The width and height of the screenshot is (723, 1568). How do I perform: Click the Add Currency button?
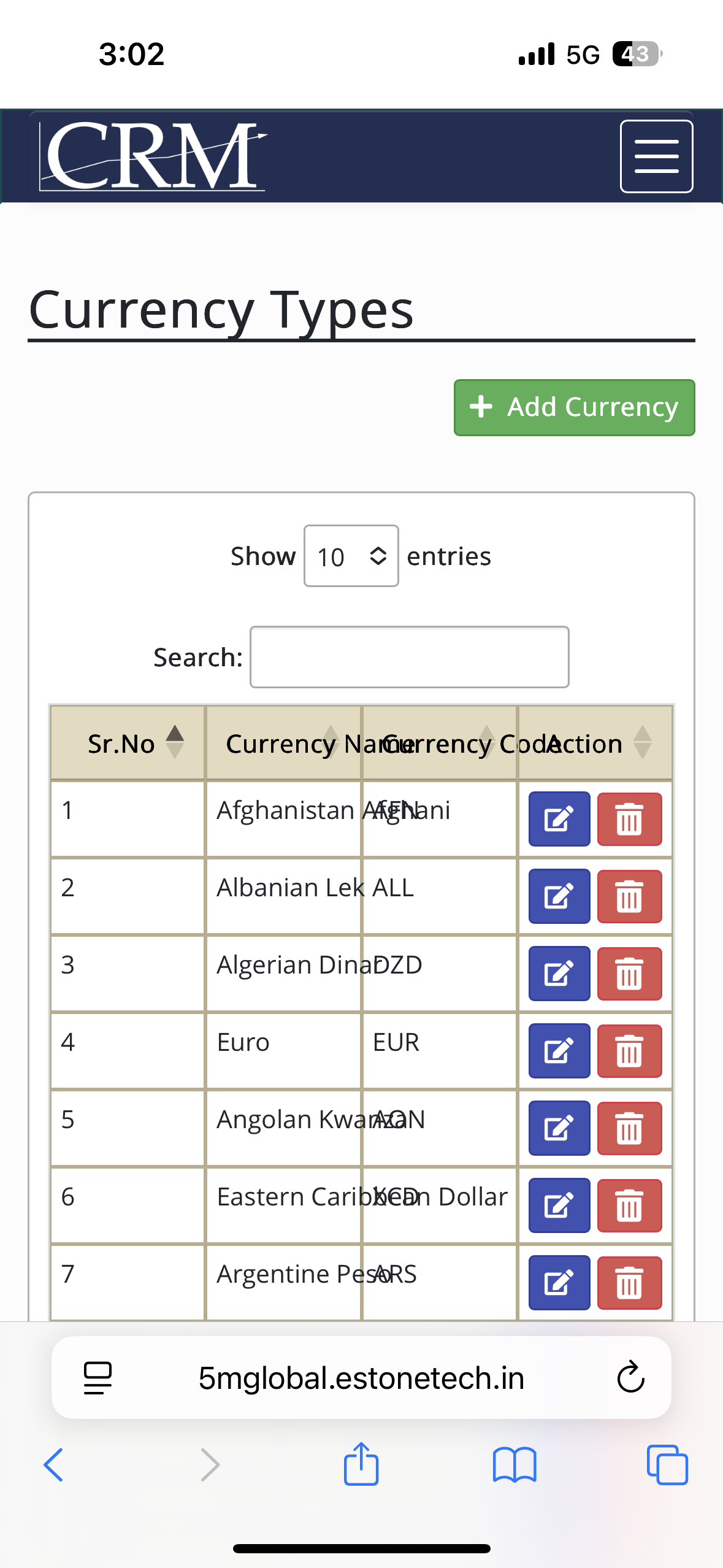(574, 407)
